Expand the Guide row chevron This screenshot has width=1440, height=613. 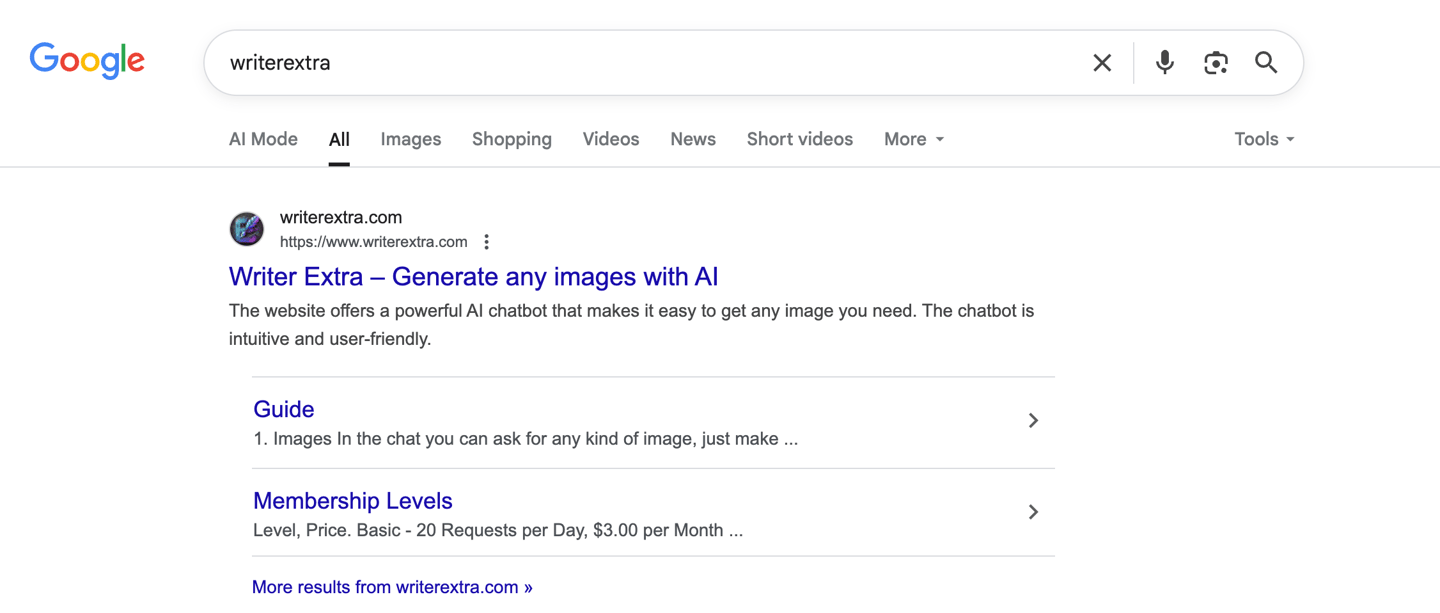pos(1033,421)
